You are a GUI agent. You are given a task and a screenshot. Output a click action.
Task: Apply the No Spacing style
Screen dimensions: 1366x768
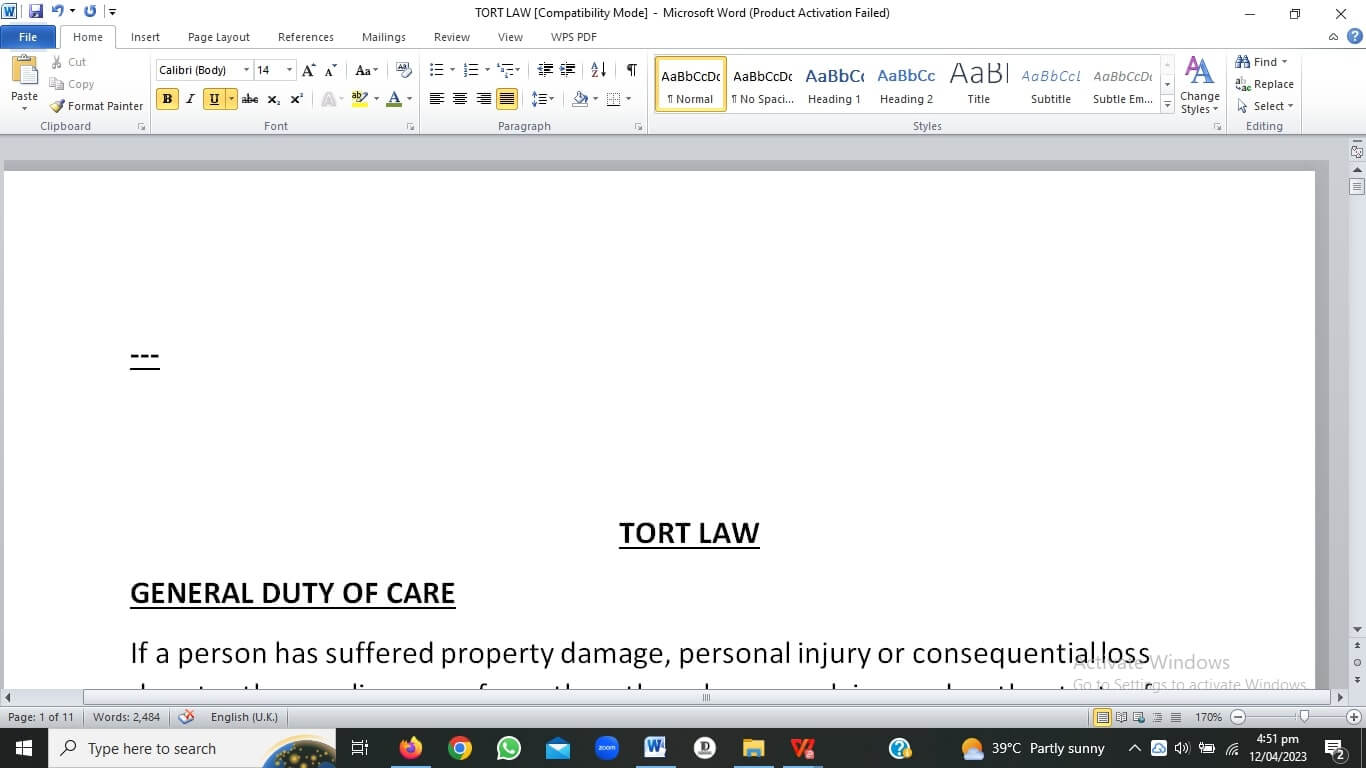point(762,84)
